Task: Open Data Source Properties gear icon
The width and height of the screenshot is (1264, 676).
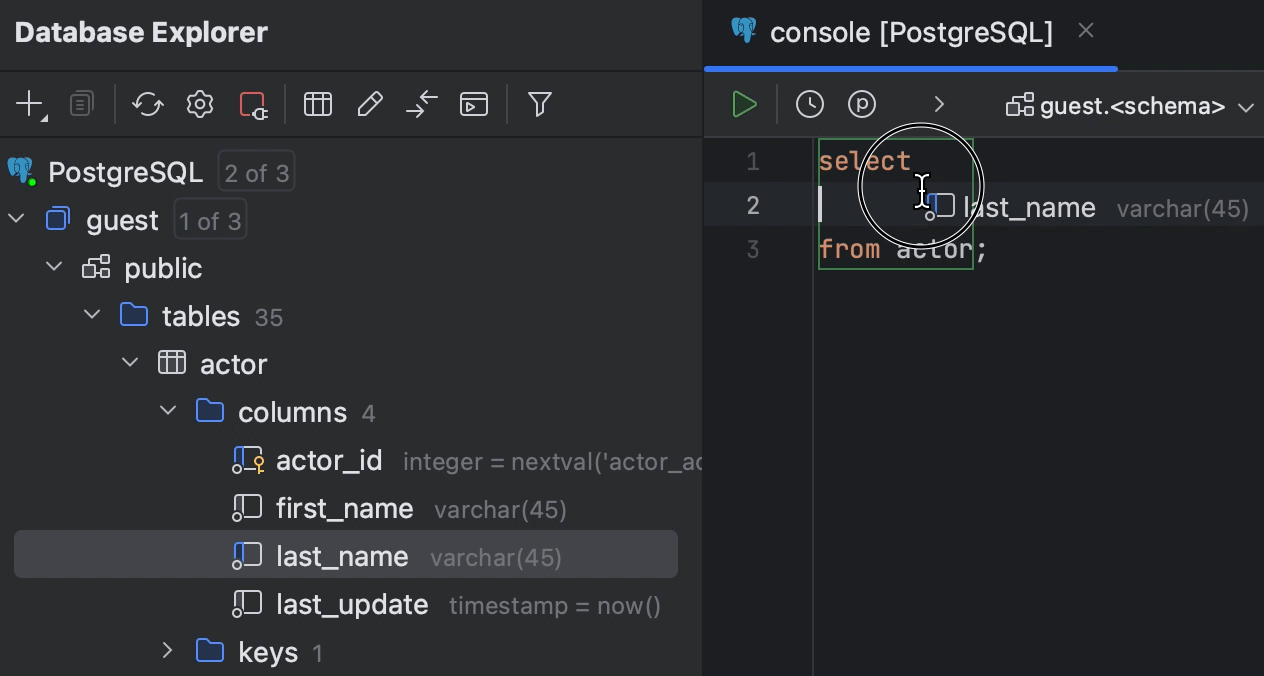Action: click(x=199, y=104)
